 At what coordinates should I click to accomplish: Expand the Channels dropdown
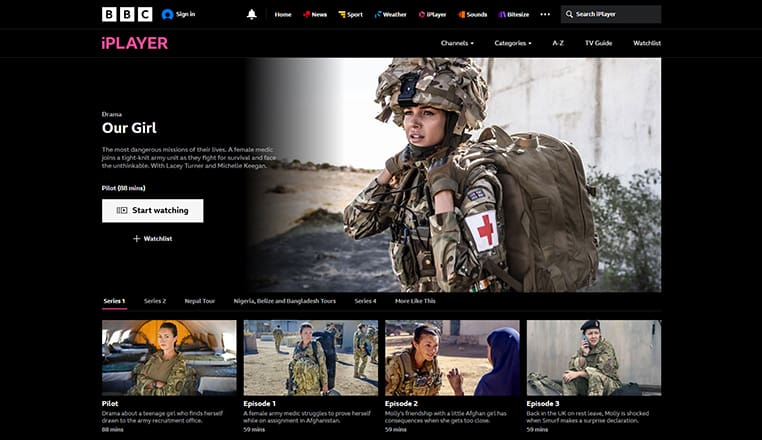[457, 43]
